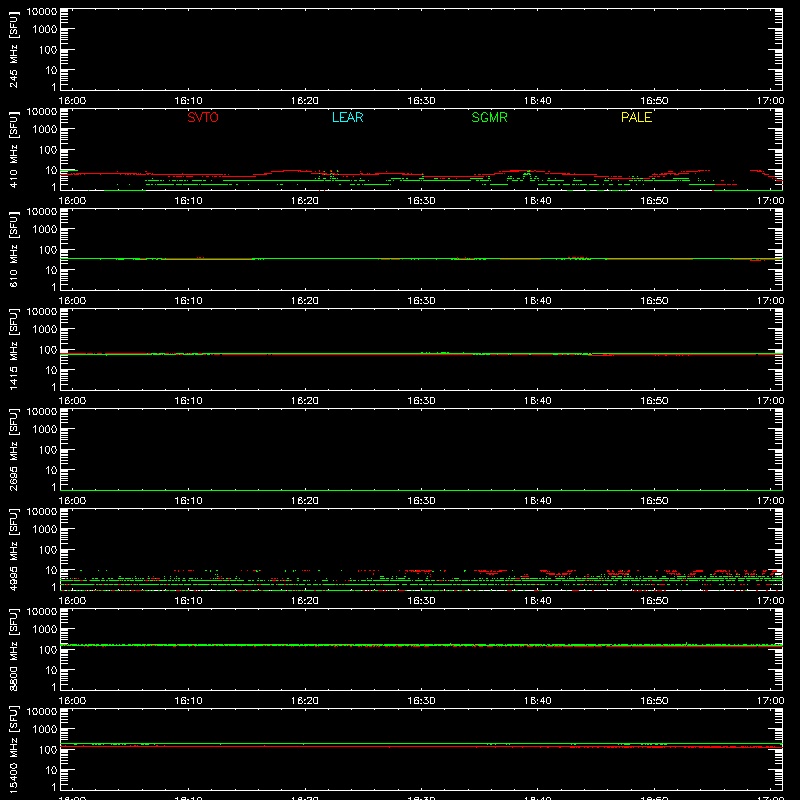Select the 4995 MHz [SFU] axis title

coord(13,549)
